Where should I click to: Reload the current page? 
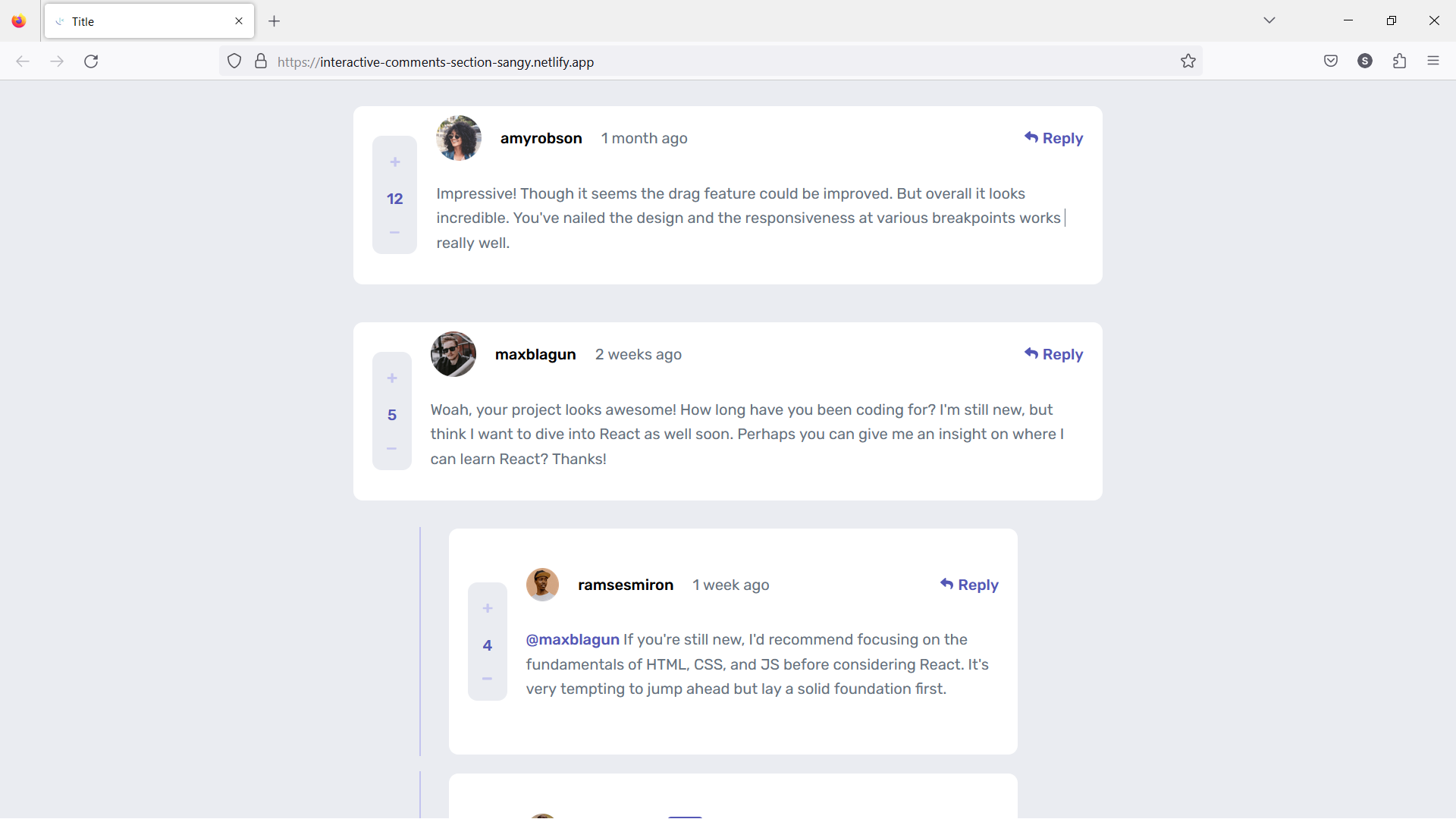(91, 61)
